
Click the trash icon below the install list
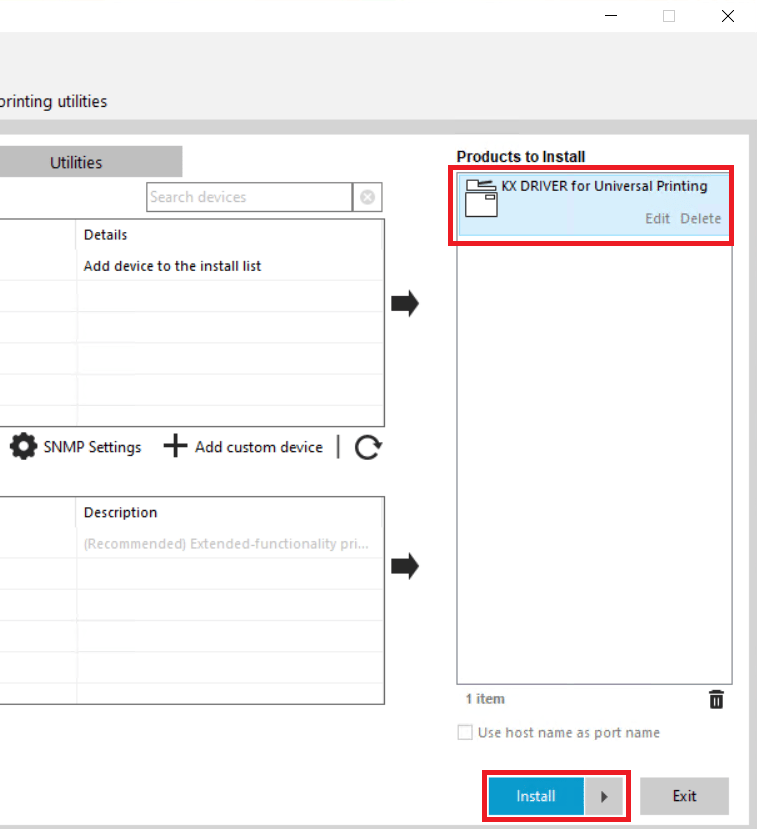(x=716, y=699)
